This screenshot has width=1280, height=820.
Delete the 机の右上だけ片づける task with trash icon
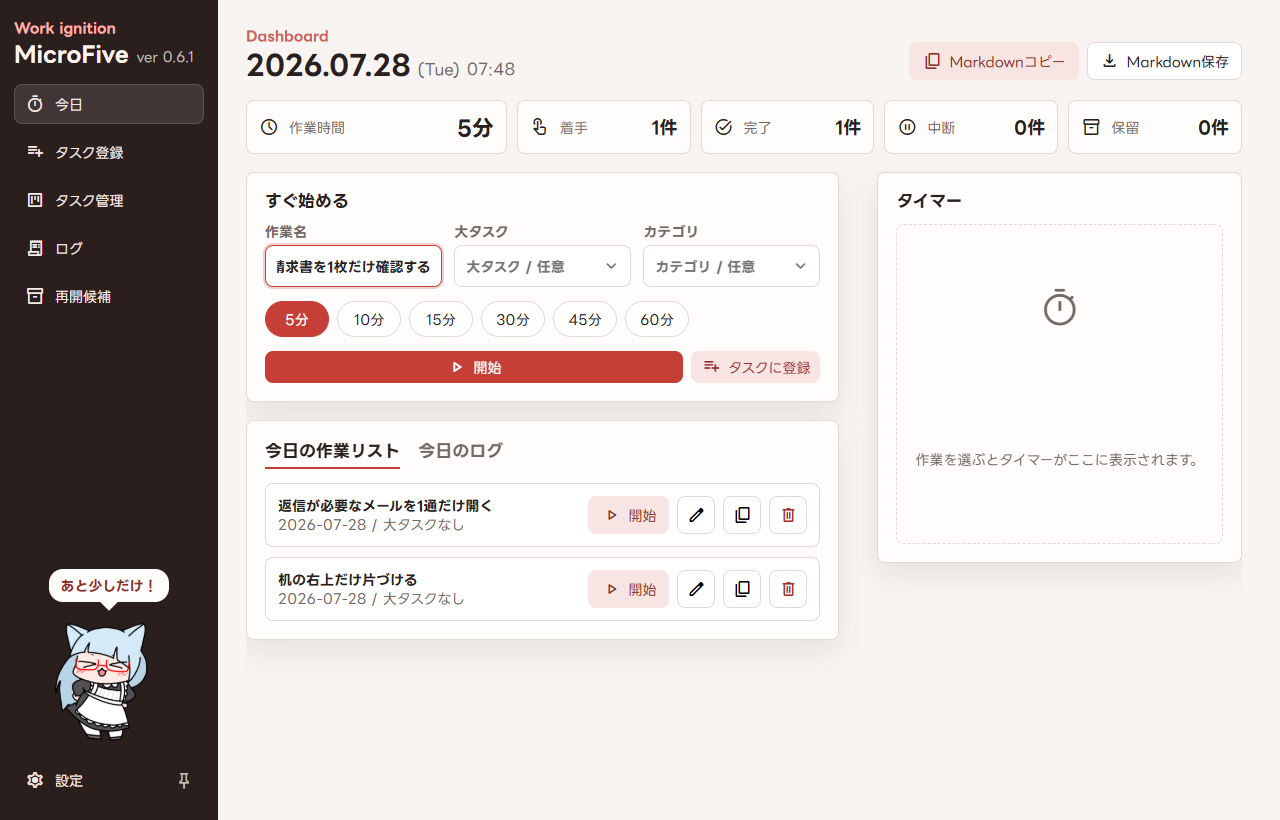(x=788, y=589)
